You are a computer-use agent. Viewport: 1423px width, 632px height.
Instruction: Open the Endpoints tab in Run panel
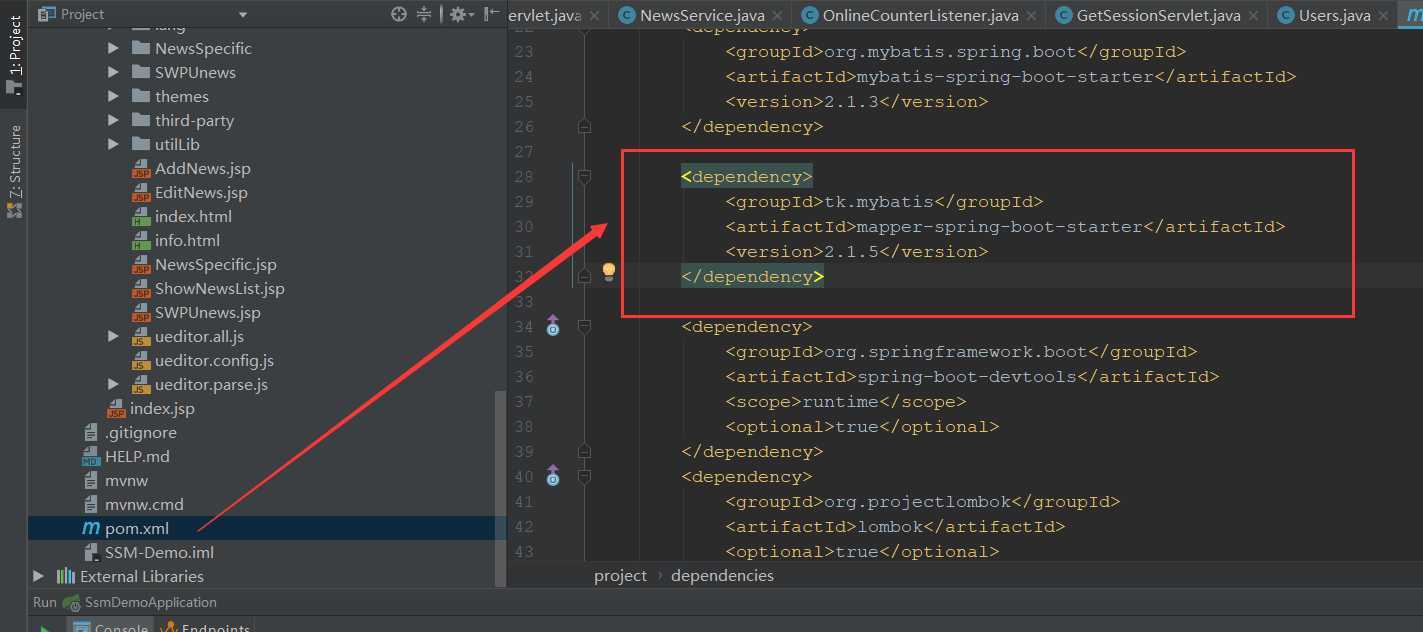(205, 626)
